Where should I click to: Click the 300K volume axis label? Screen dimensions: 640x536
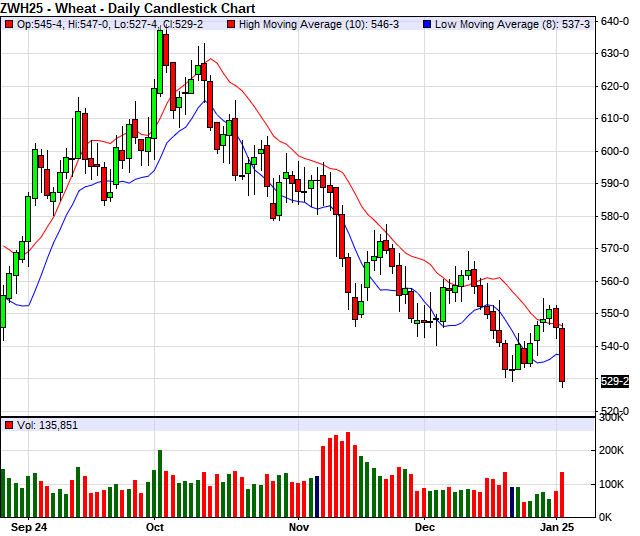pyautogui.click(x=612, y=418)
